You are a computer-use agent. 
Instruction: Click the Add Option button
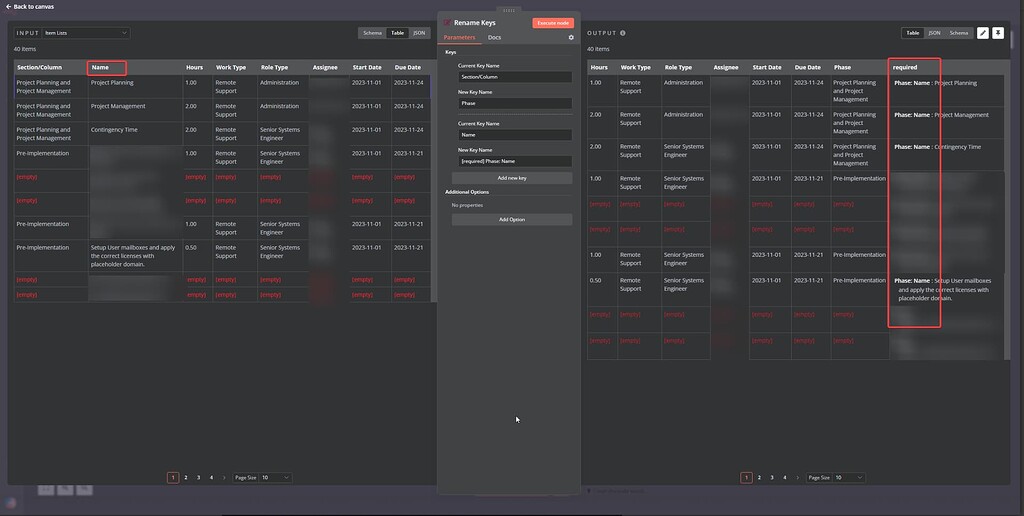(x=511, y=219)
